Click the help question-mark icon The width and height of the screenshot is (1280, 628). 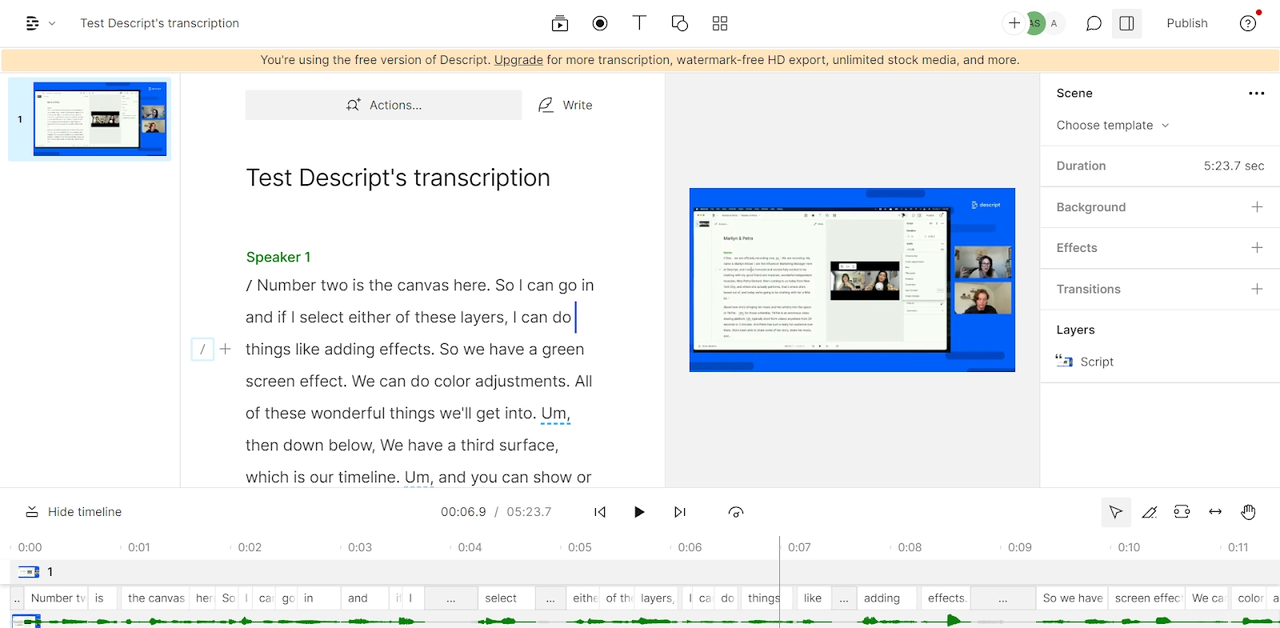pyautogui.click(x=1247, y=23)
